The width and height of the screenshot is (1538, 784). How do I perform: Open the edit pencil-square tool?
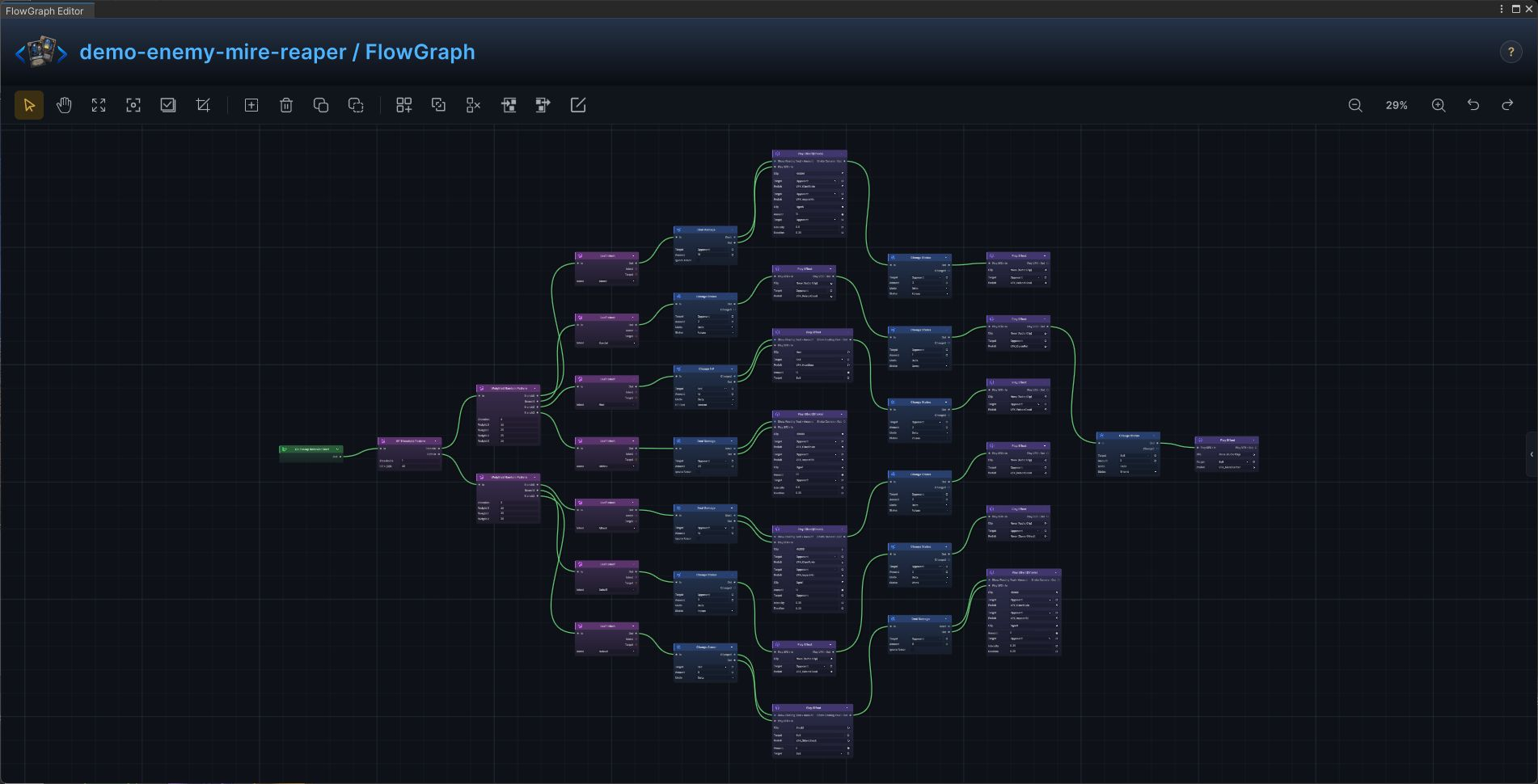[x=578, y=105]
